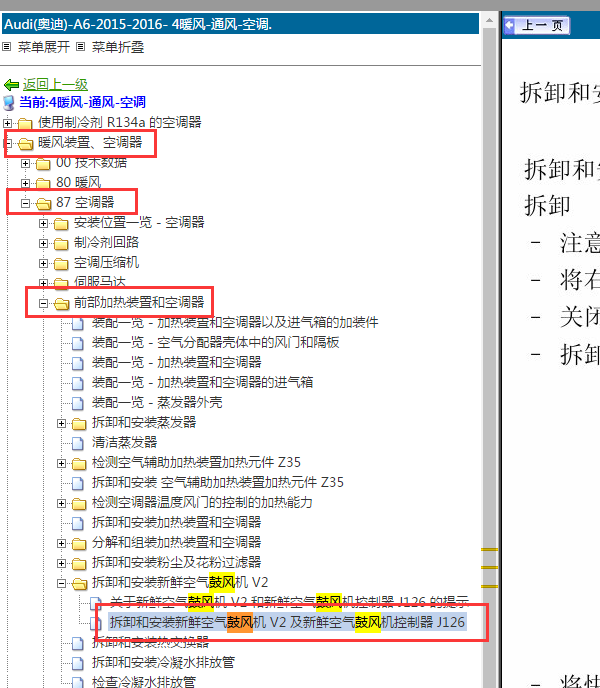The height and width of the screenshot is (688, 600).
Task: Click folder icon of 拆卸和安装蒸发器
Action: 79,423
